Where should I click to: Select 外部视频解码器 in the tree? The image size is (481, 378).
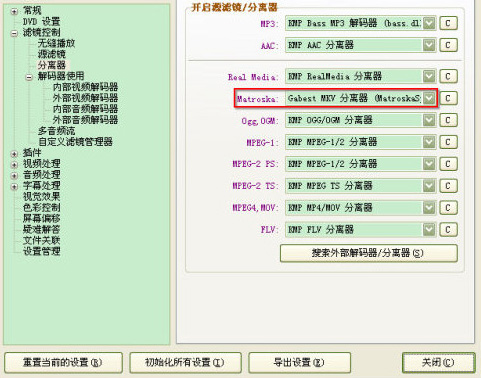tap(85, 98)
